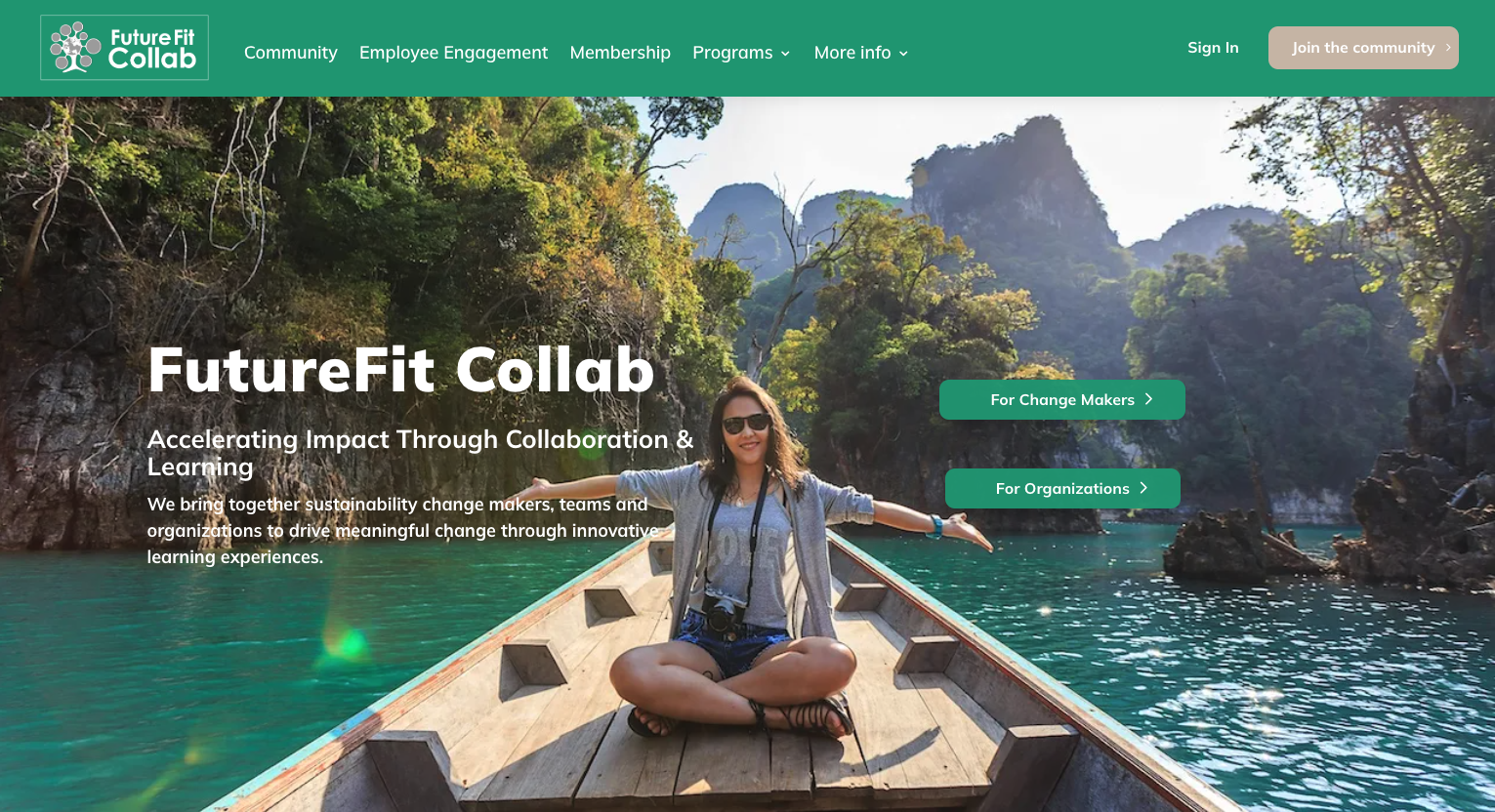Click the FutureFit Collab hero heading

click(x=401, y=370)
